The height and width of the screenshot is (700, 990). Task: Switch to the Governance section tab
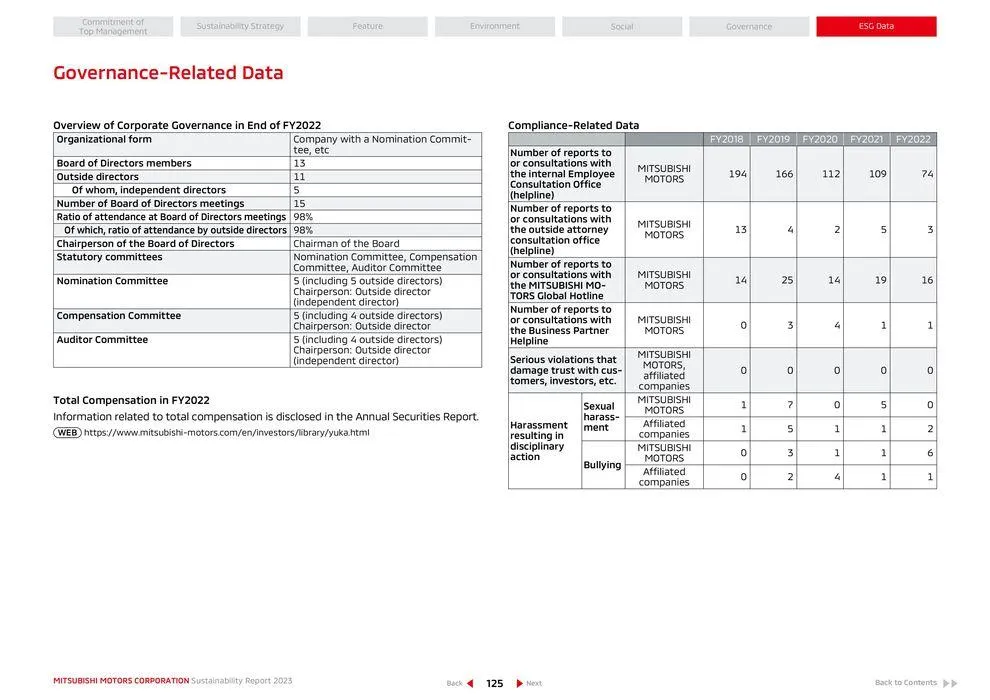750,25
